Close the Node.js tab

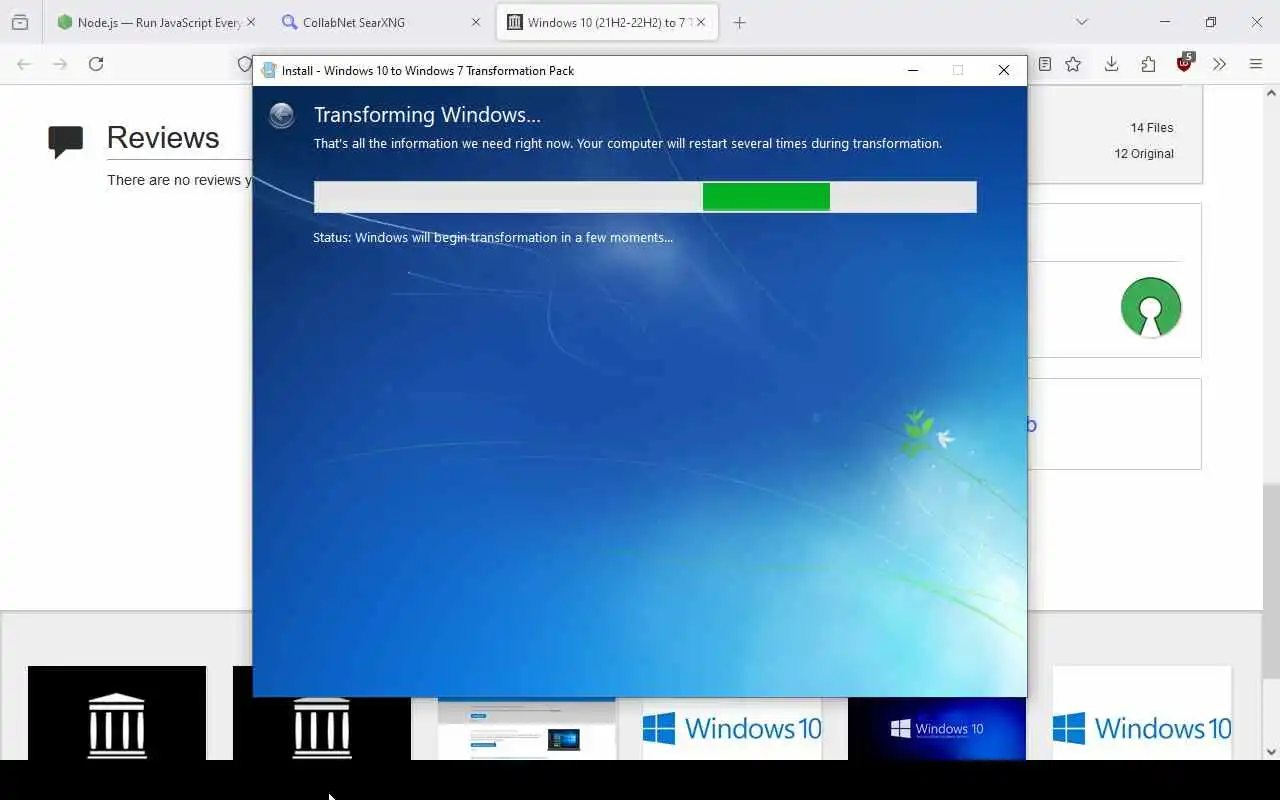[250, 22]
